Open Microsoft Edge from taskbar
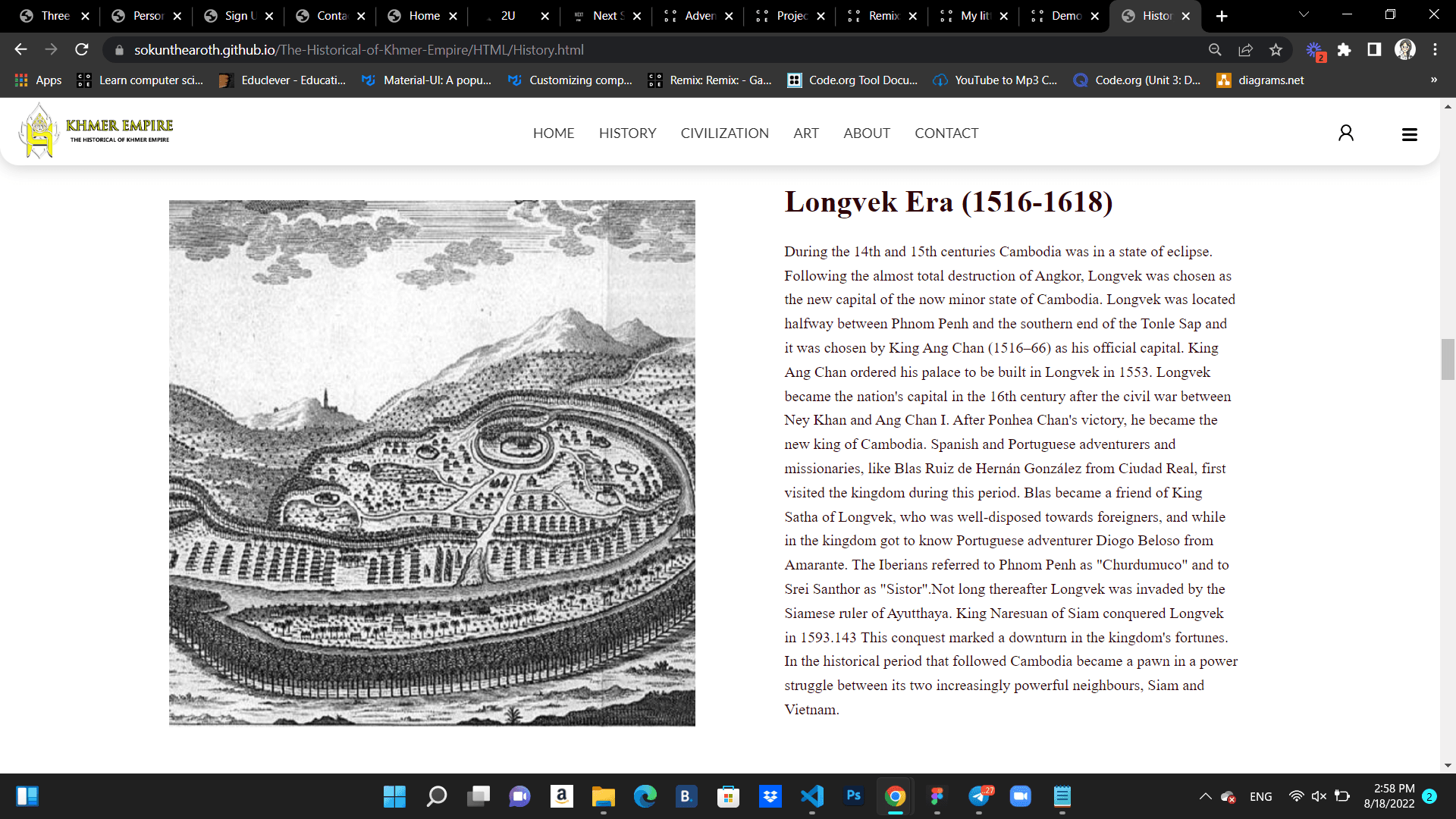1456x819 pixels. (x=645, y=796)
